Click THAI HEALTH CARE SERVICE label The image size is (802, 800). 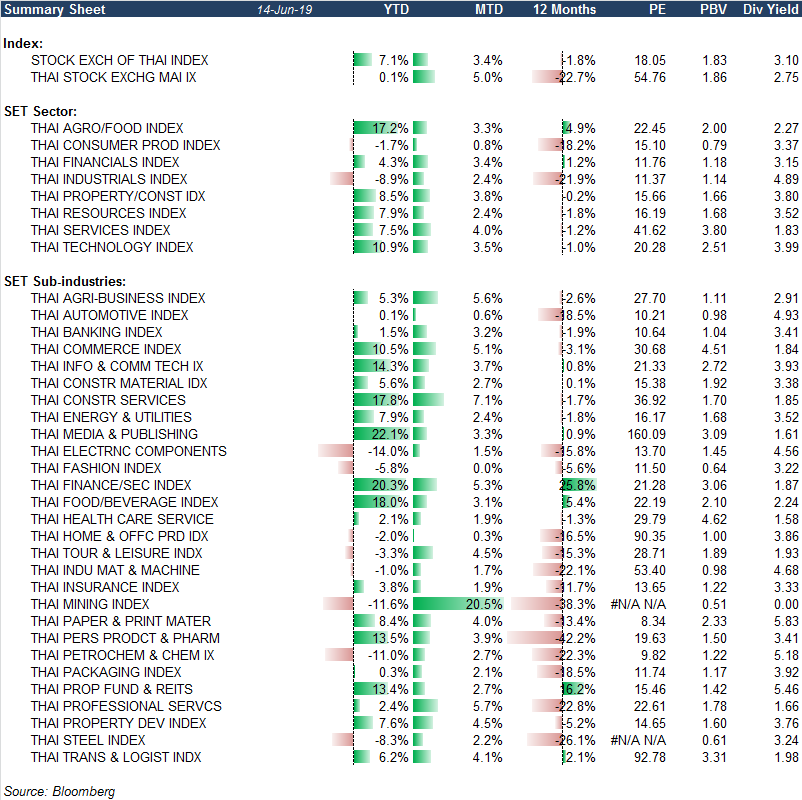click(122, 519)
